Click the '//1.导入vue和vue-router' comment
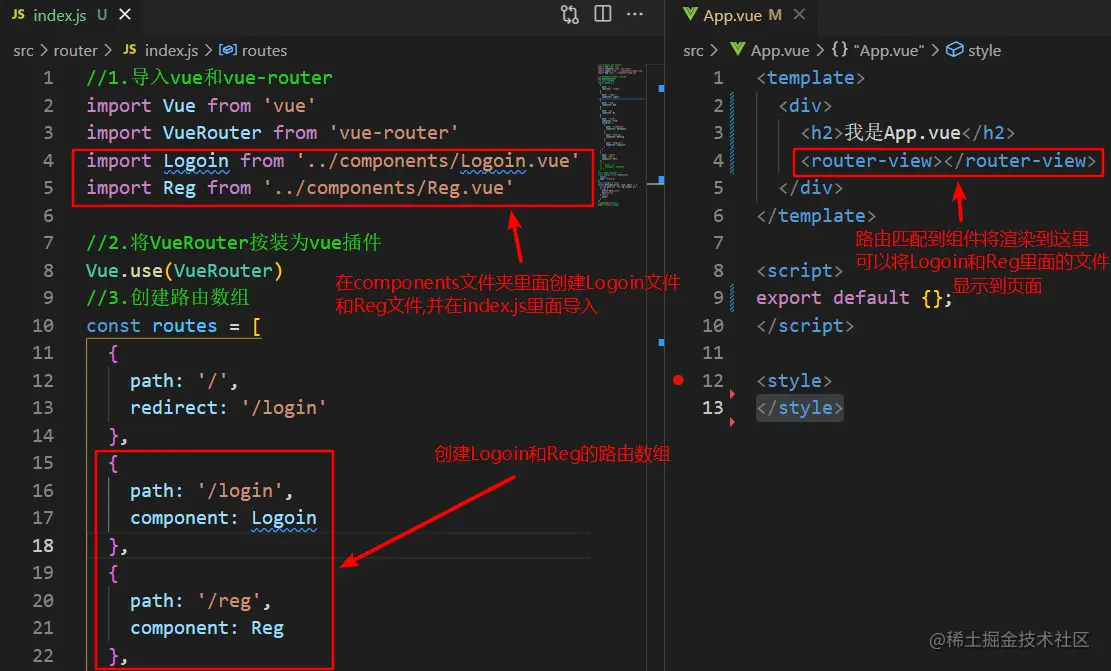 tap(209, 78)
